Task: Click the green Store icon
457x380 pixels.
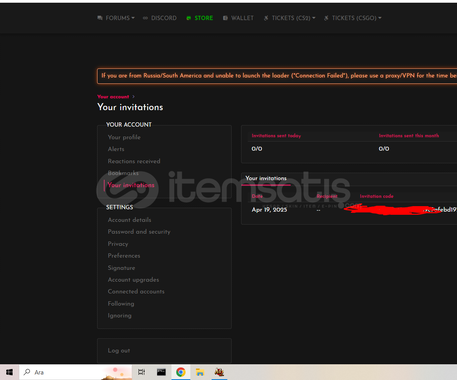Action: coord(189,18)
